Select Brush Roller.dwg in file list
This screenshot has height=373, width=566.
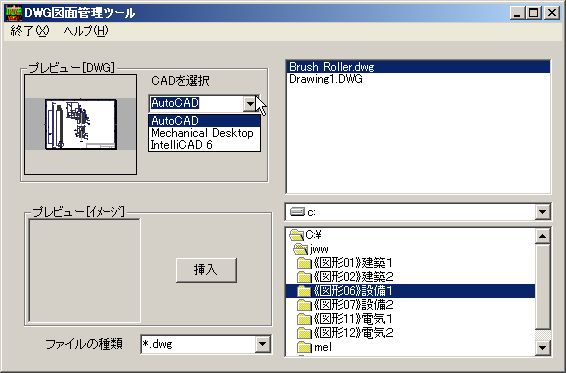(x=418, y=67)
